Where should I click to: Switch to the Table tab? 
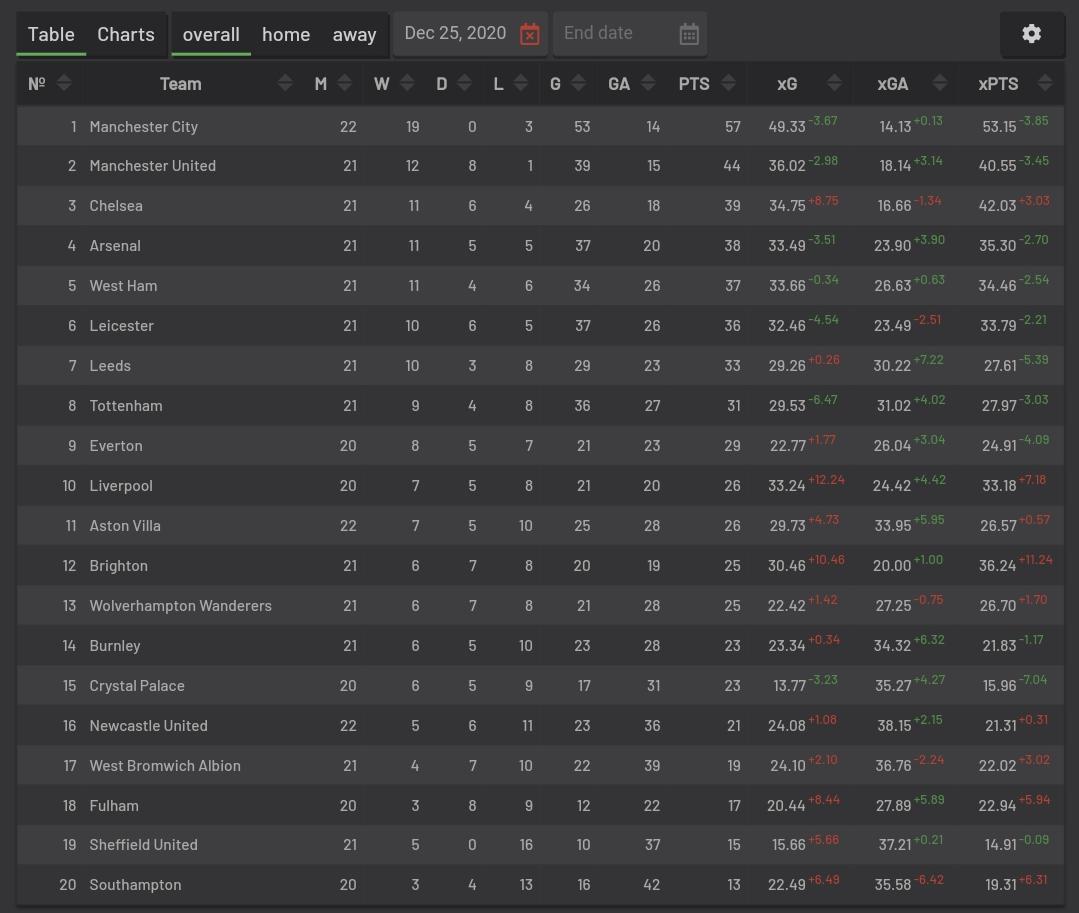click(51, 33)
